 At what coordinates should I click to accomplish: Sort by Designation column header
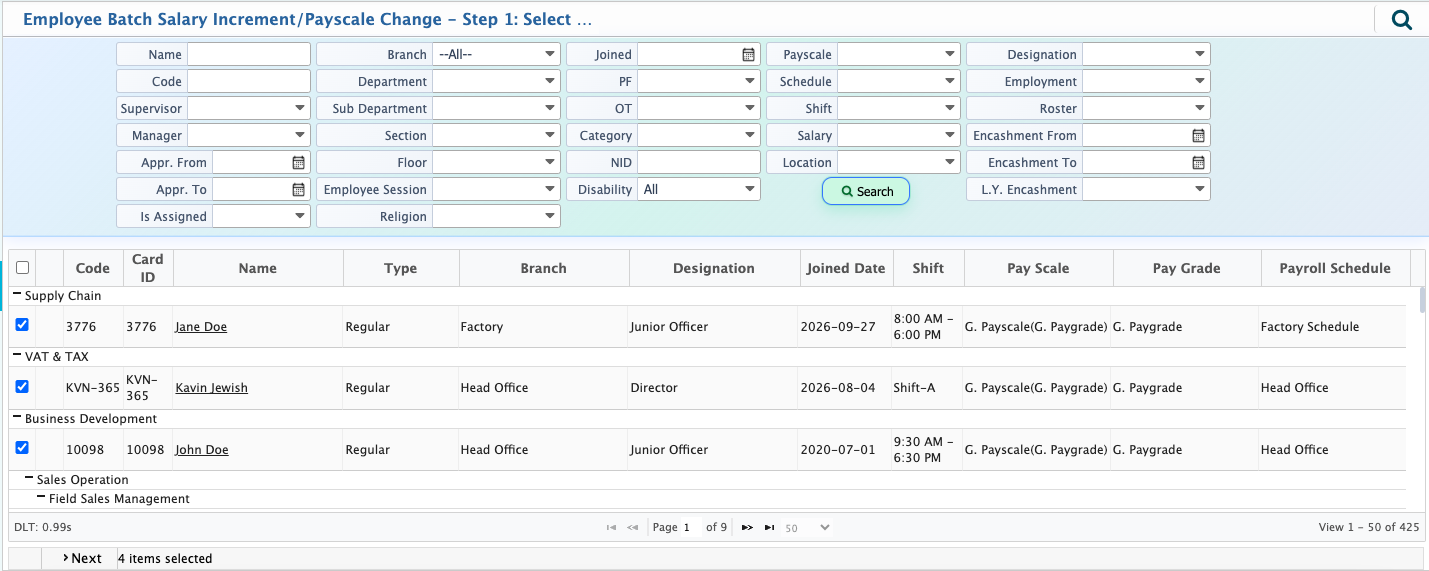coord(714,268)
